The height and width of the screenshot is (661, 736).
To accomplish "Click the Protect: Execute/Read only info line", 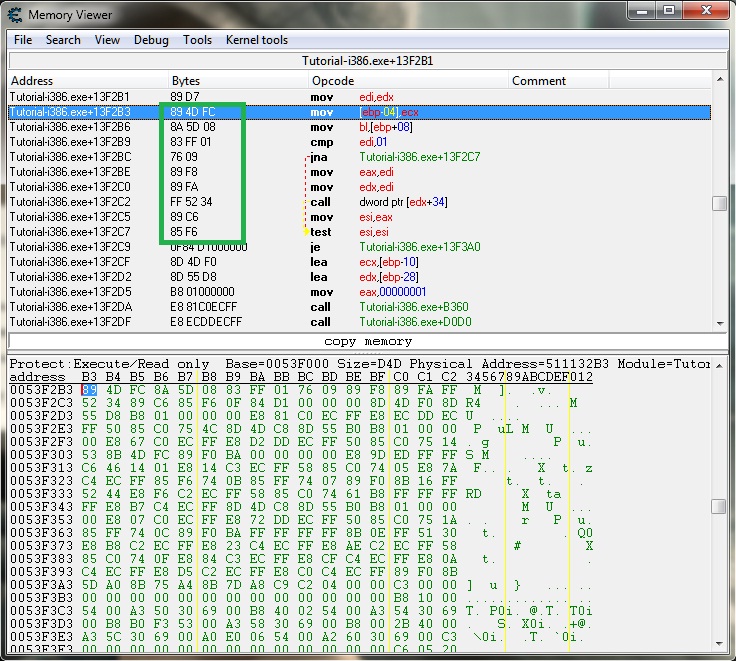I will [x=109, y=364].
